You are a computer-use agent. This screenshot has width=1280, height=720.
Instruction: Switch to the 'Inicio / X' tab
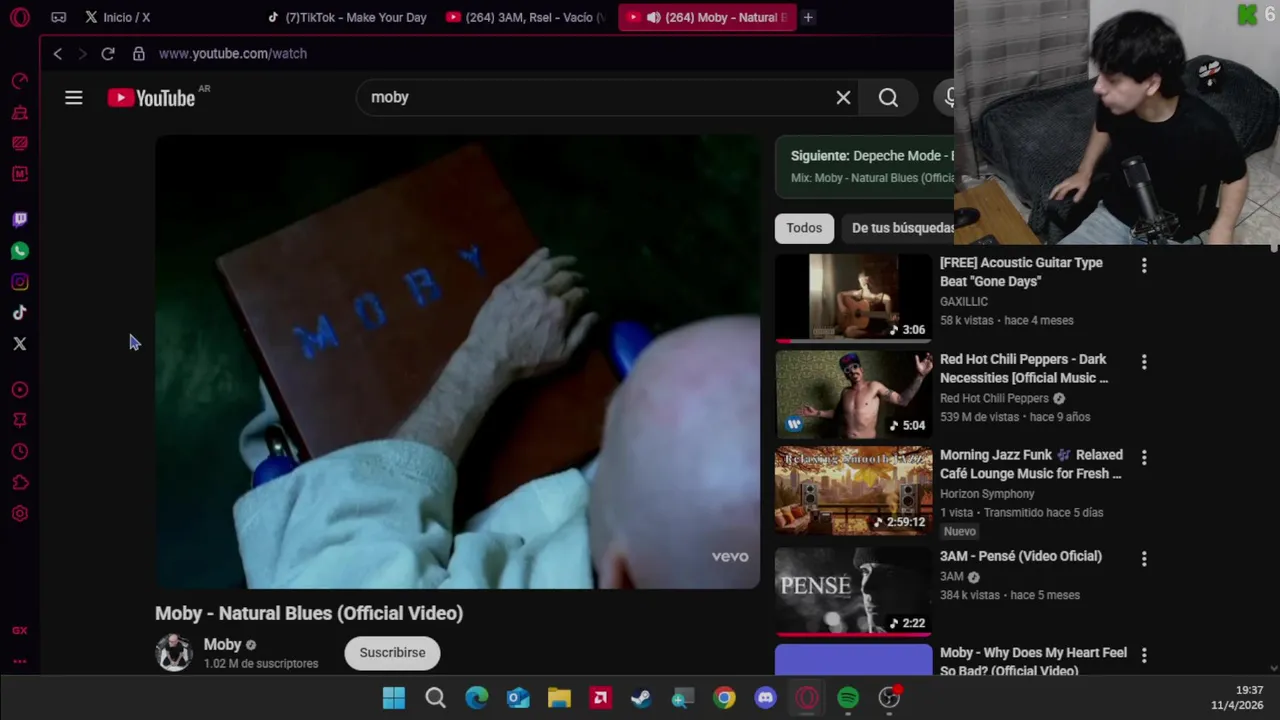pos(117,17)
